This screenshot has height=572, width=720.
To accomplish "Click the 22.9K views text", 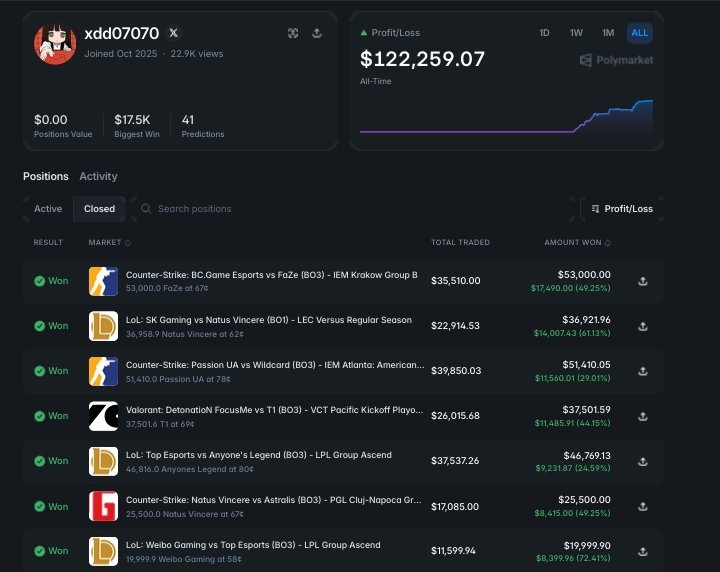I will click(x=197, y=54).
